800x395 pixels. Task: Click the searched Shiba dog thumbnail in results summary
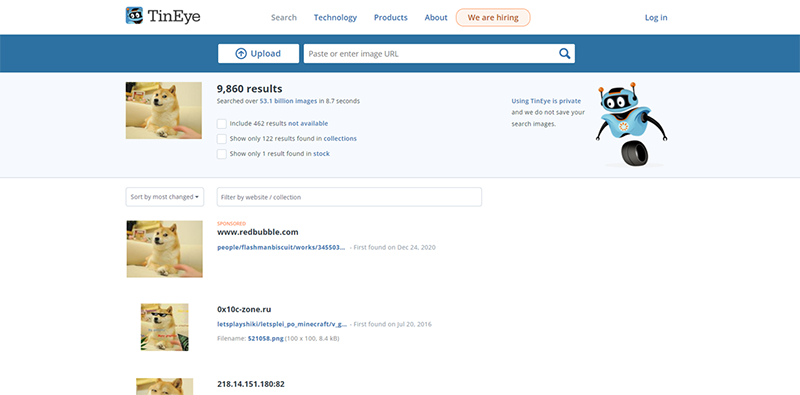164,110
